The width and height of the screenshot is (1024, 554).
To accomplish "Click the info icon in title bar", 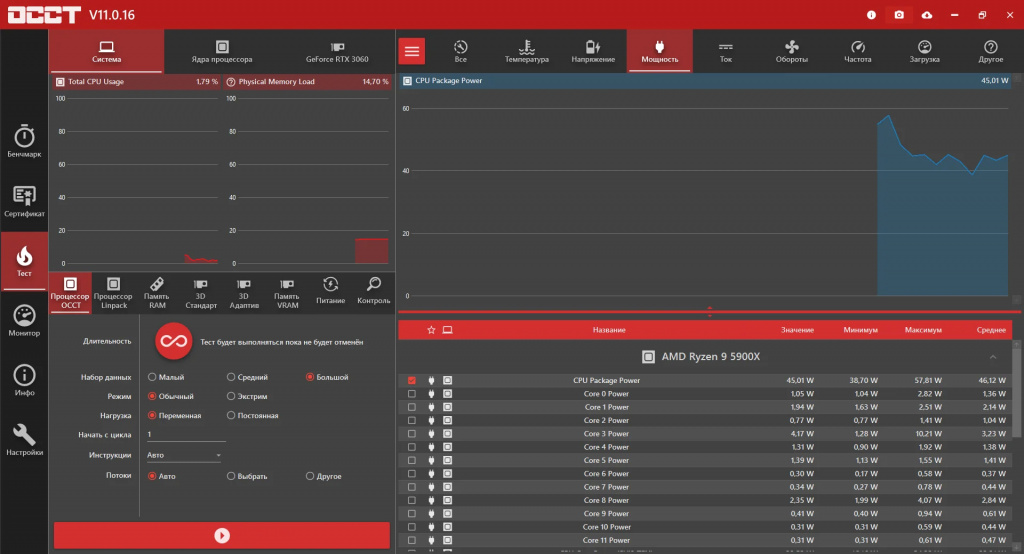I will pos(871,14).
